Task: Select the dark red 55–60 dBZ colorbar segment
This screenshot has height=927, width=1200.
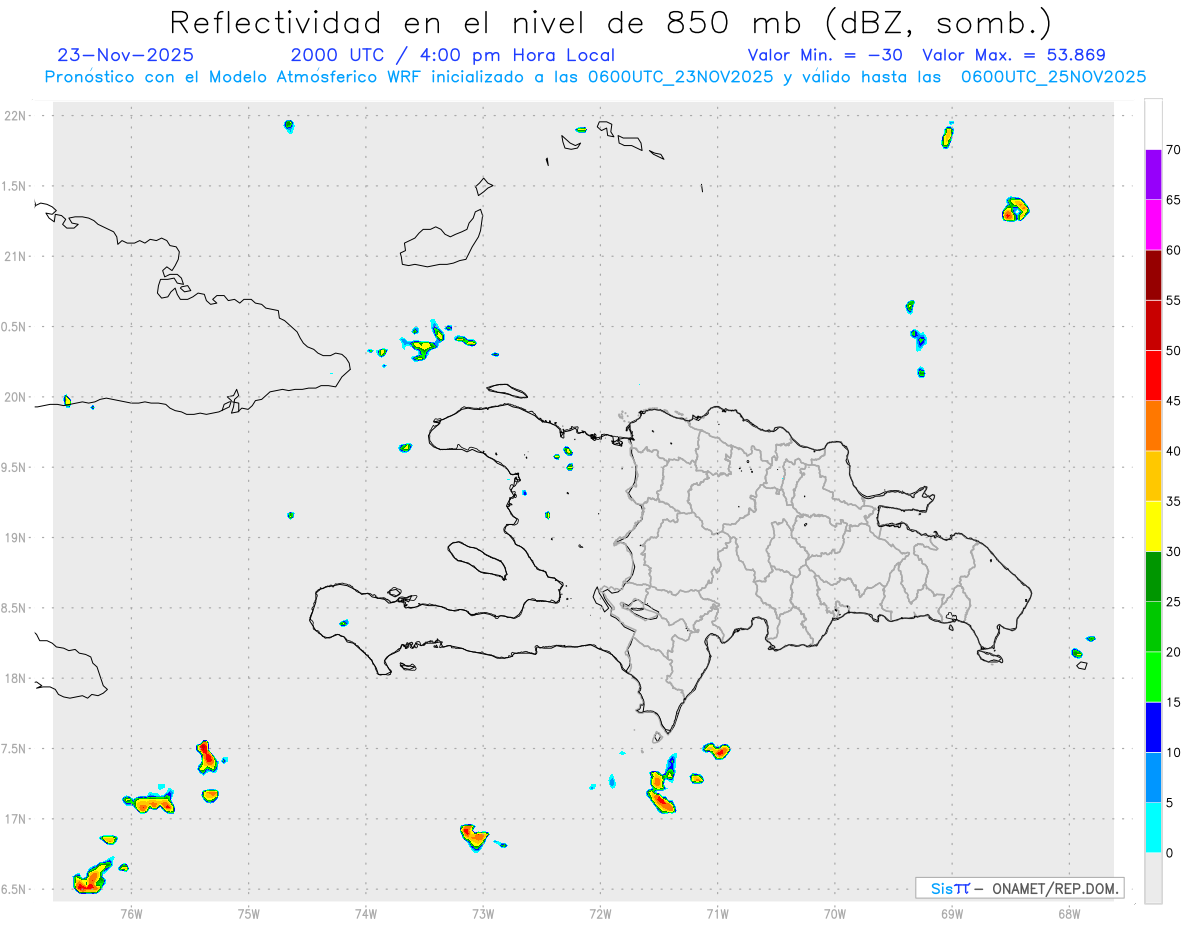Action: (x=1153, y=275)
